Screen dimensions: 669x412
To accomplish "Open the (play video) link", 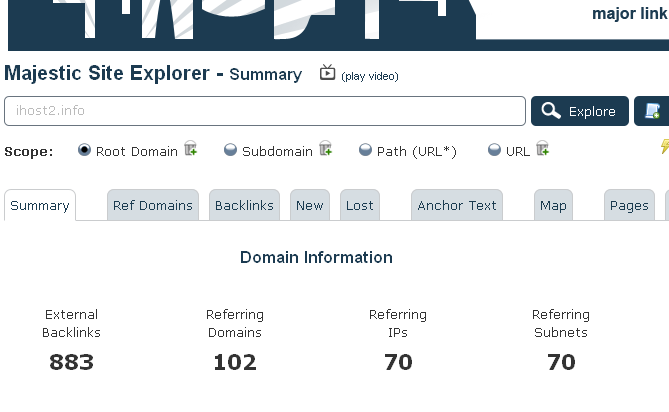I will coord(369,76).
